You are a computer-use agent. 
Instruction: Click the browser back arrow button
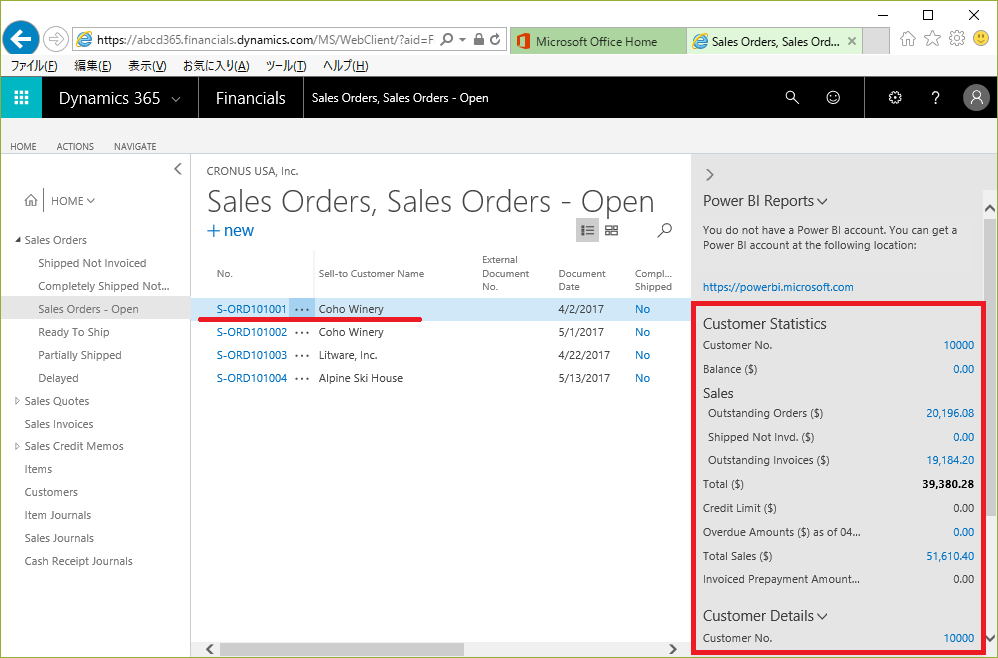20,39
